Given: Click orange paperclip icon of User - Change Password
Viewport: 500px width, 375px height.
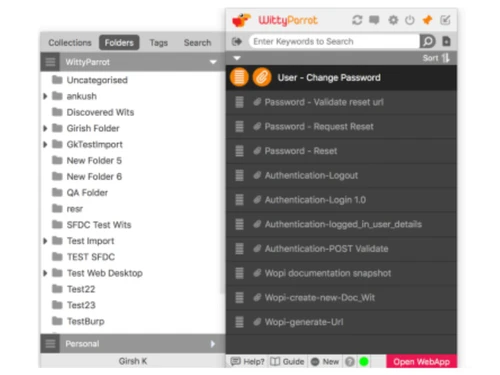Looking at the screenshot, I should (x=262, y=77).
